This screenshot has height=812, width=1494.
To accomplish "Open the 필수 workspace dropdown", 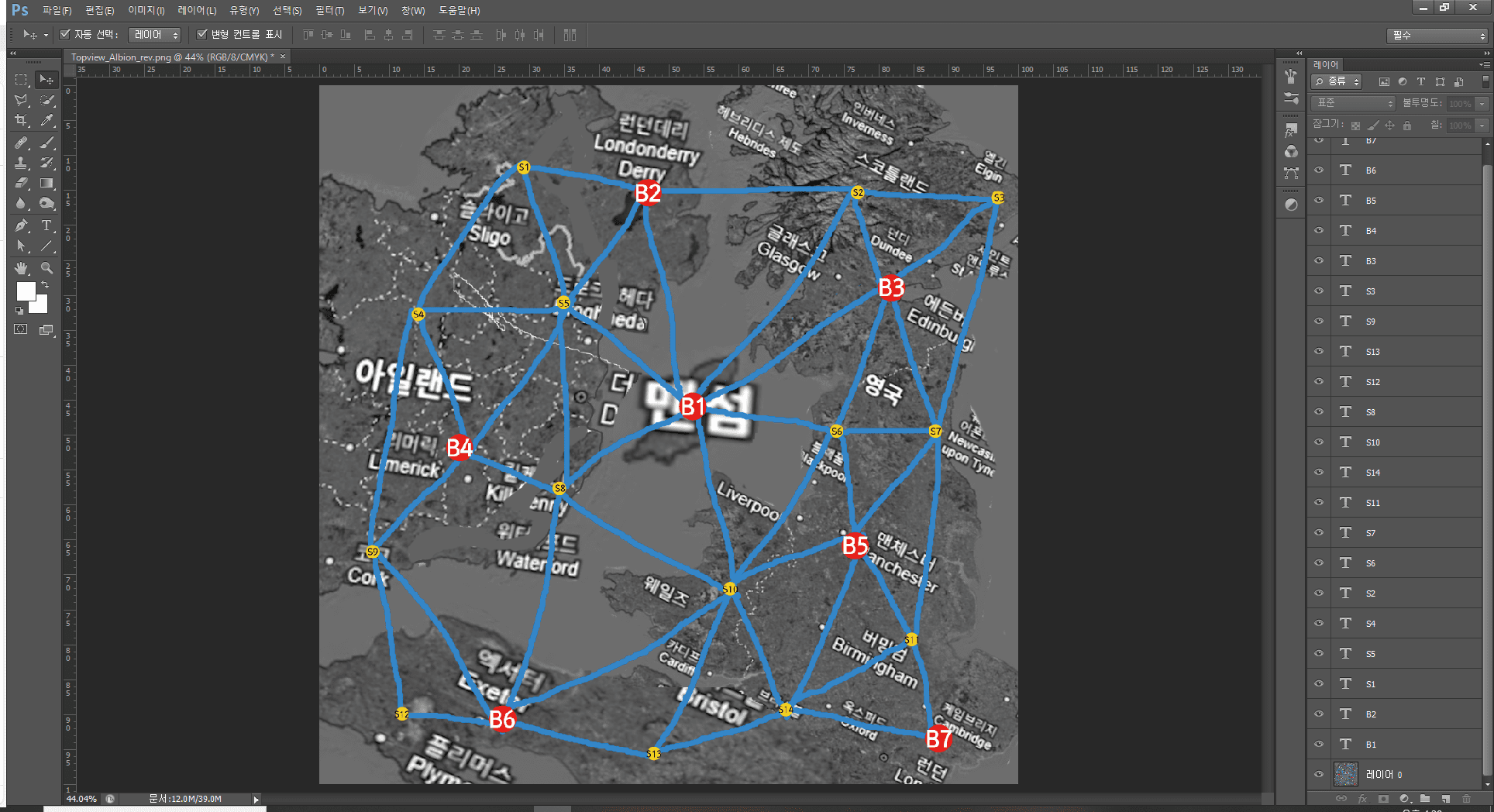I will 1437,36.
